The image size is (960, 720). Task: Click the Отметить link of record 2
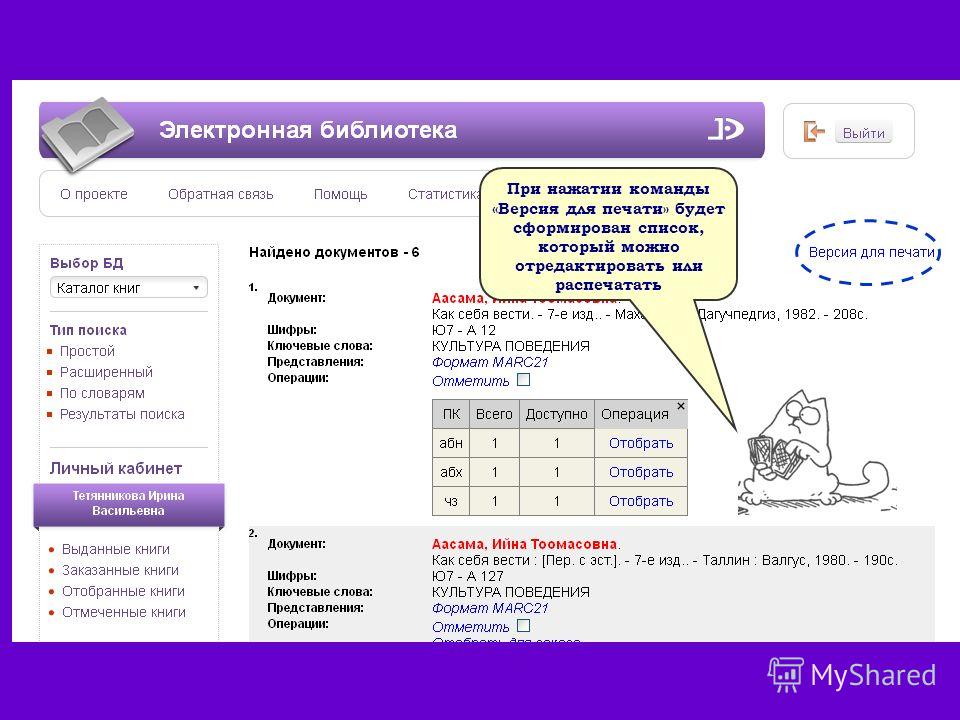point(470,627)
